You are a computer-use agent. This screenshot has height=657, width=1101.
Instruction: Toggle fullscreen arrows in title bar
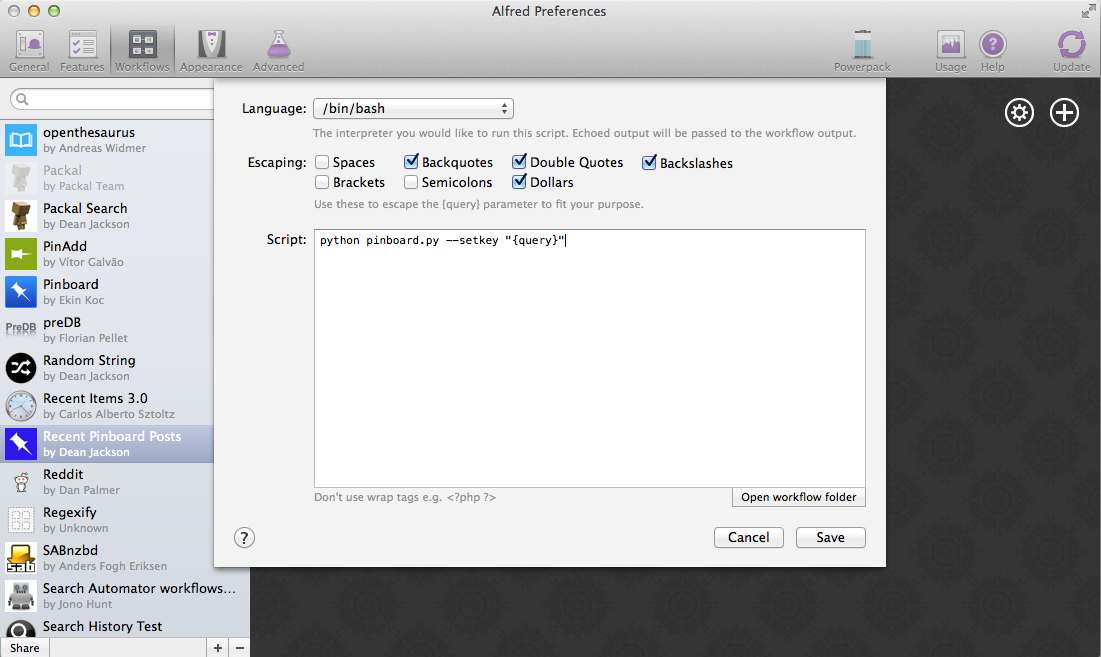point(1088,11)
